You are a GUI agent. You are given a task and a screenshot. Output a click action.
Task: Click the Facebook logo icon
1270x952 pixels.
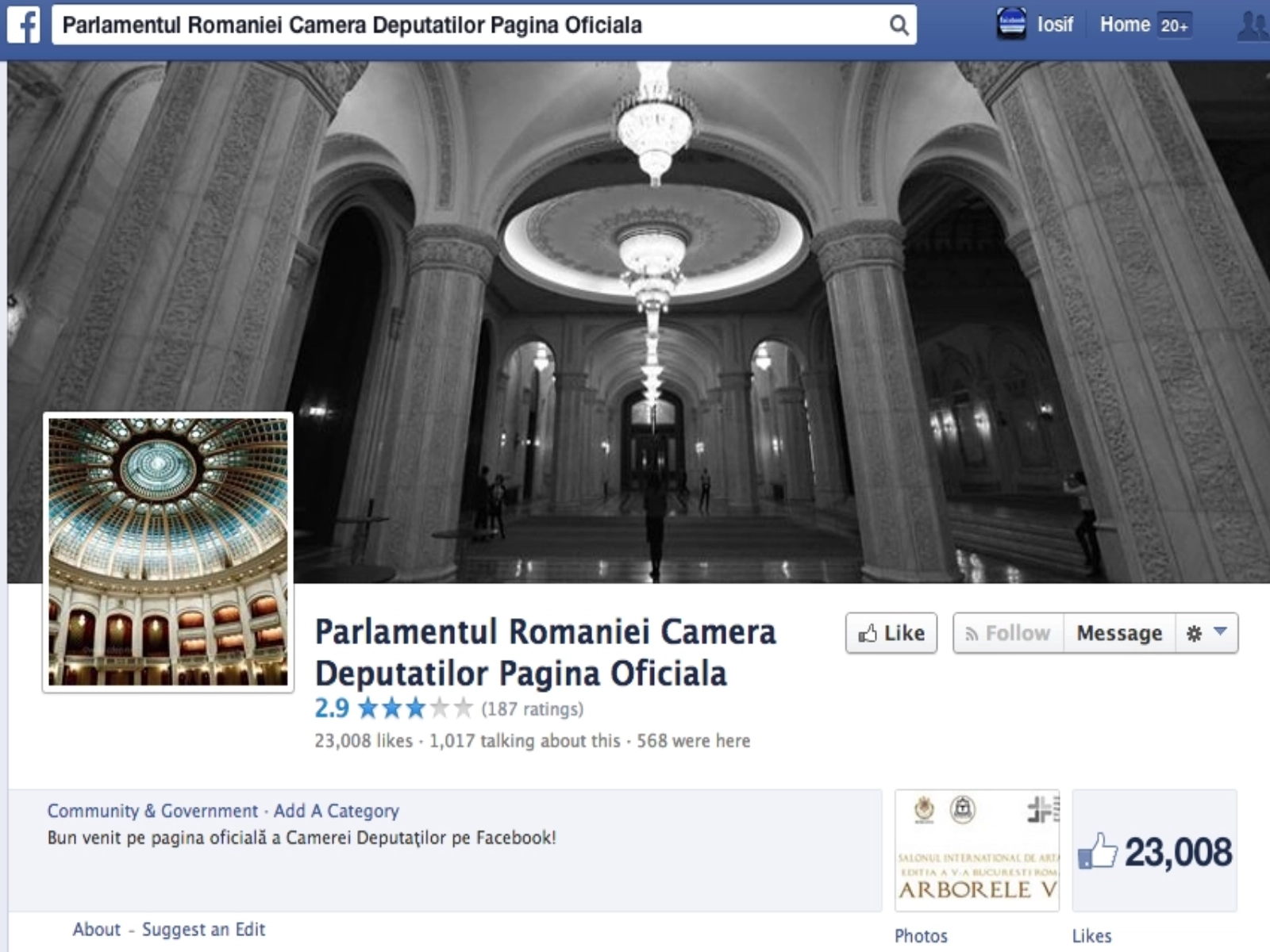(x=23, y=25)
